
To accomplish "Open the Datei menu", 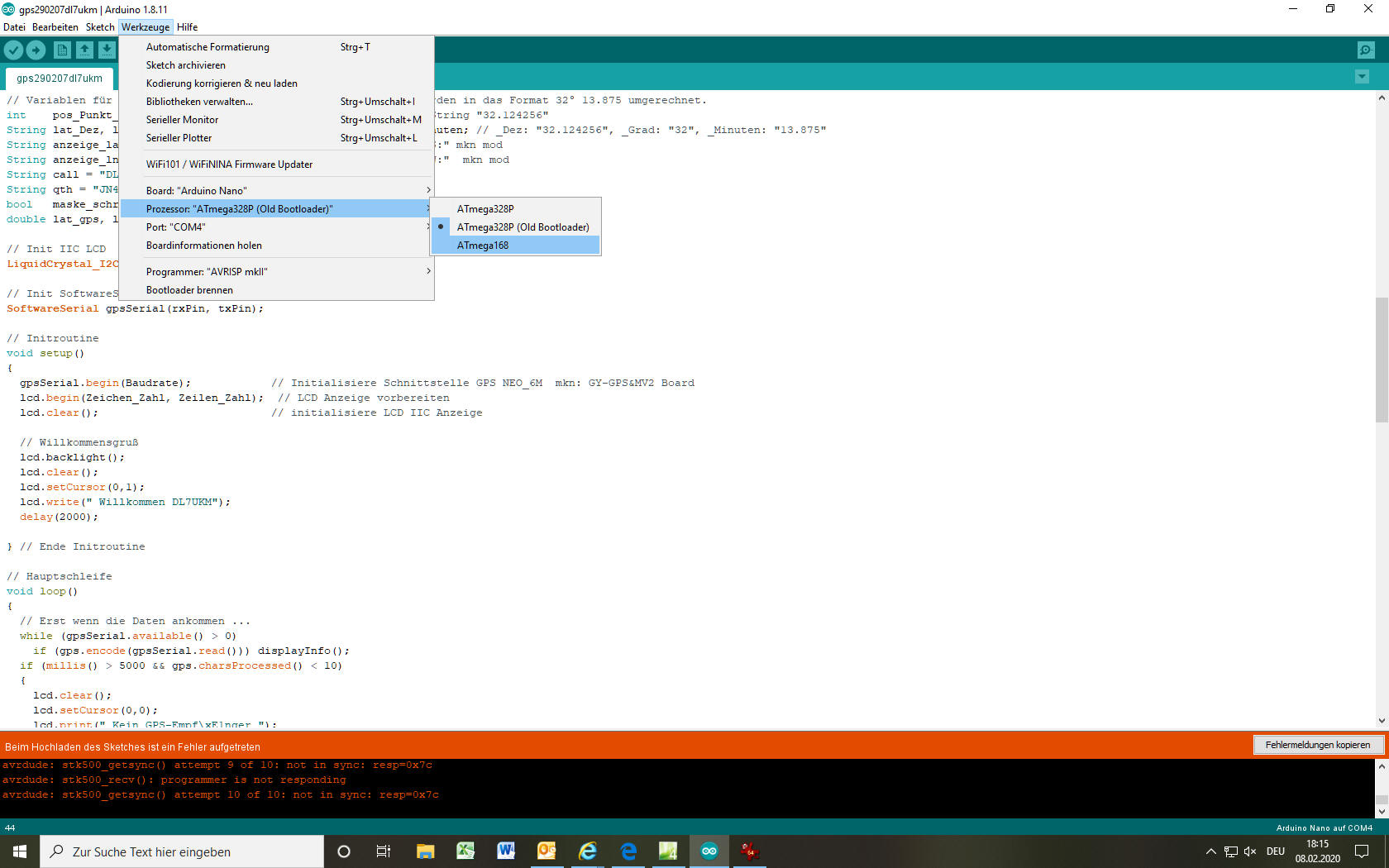I will [14, 27].
